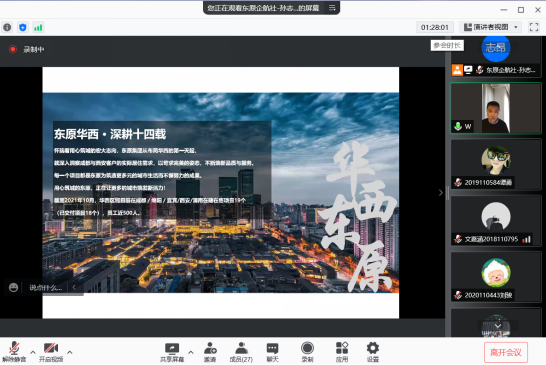This screenshot has width=546, height=365.
Task: Expand the share screen options arrow
Action: pyautogui.click(x=191, y=352)
